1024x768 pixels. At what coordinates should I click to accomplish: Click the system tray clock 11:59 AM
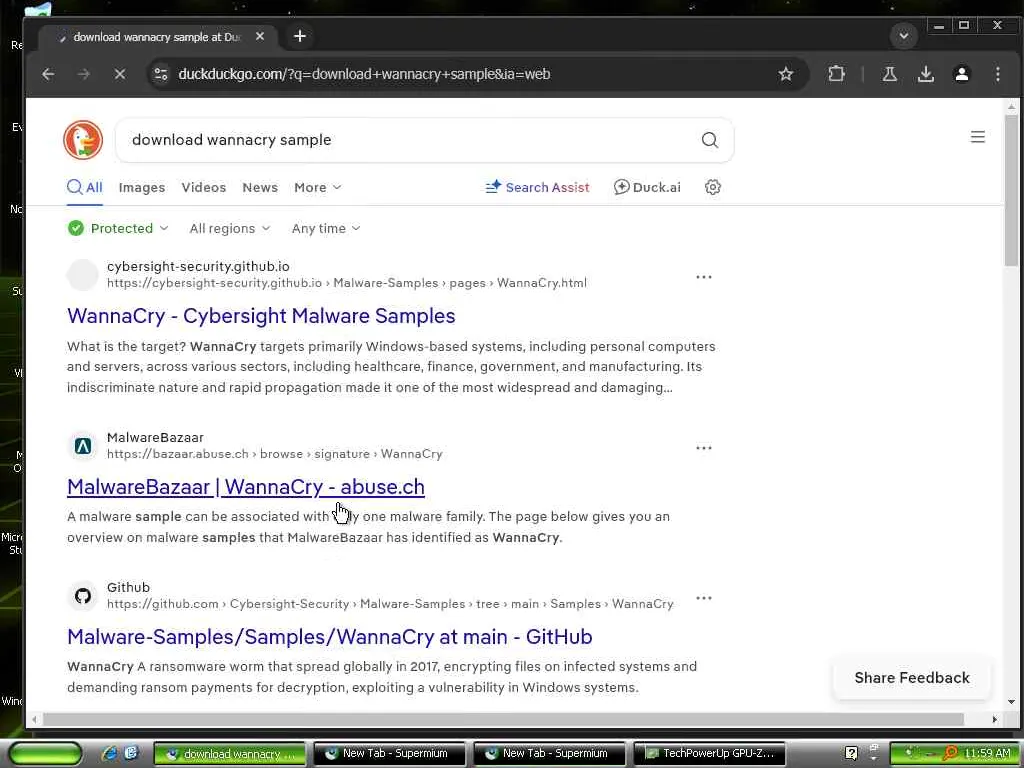tap(987, 754)
